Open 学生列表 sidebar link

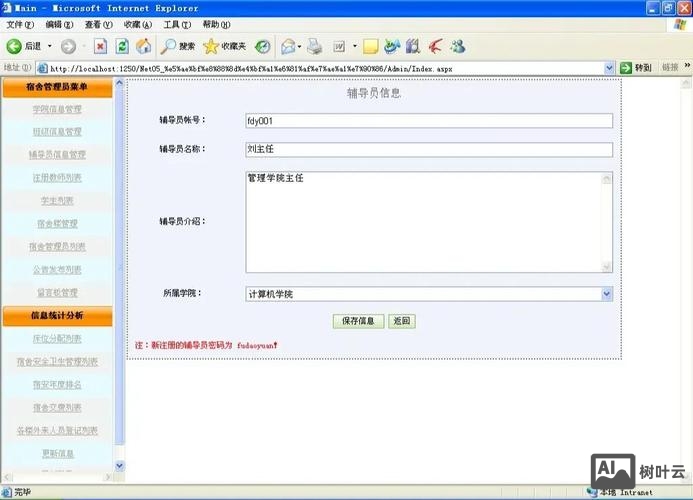(57, 201)
